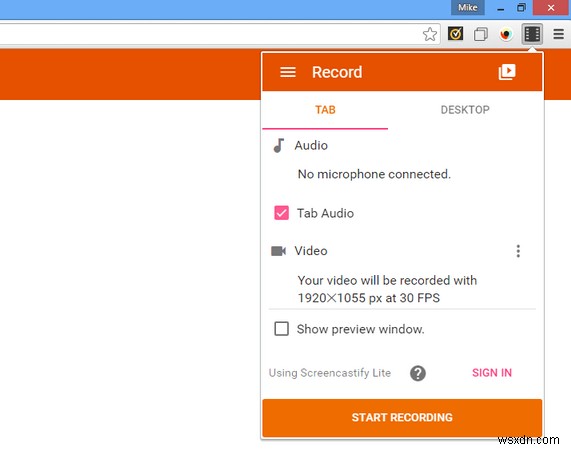The width and height of the screenshot is (571, 450).
Task: Click the SIGN IN link
Action: click(x=492, y=373)
